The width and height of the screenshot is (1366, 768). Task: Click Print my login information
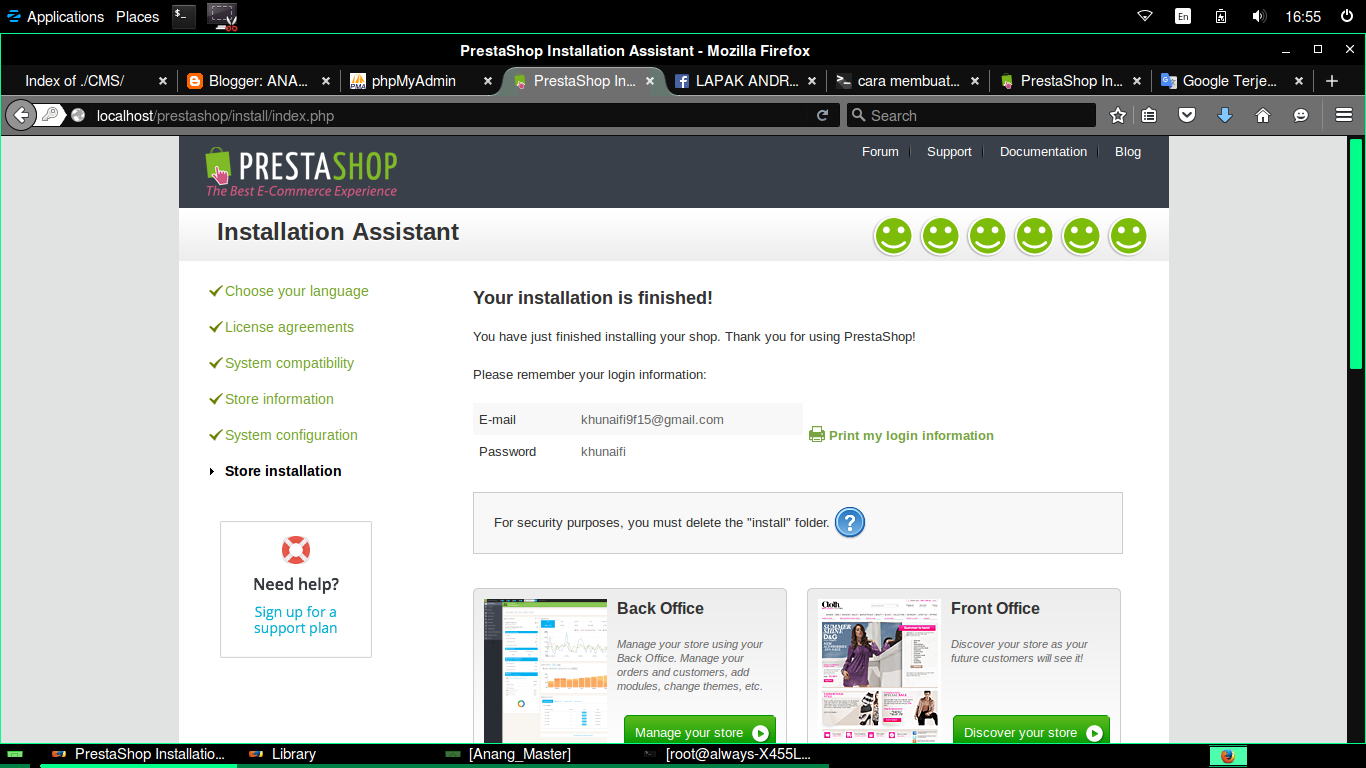[901, 435]
